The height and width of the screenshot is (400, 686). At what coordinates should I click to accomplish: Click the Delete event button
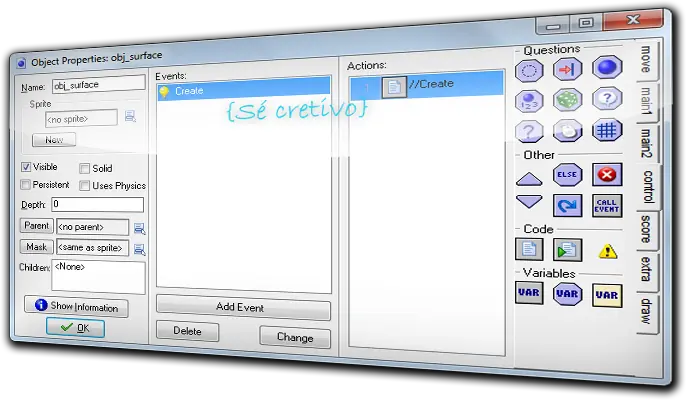[x=187, y=331]
